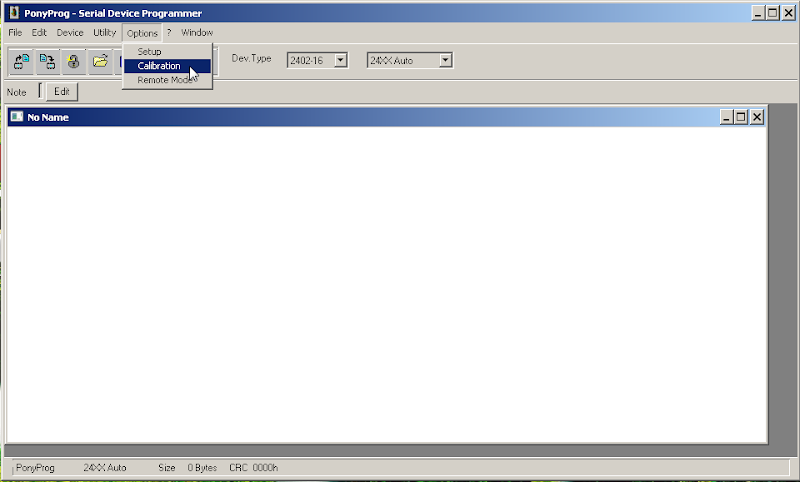Close the open Options menu
Screen dimensions: 800x482
[x=142, y=33]
